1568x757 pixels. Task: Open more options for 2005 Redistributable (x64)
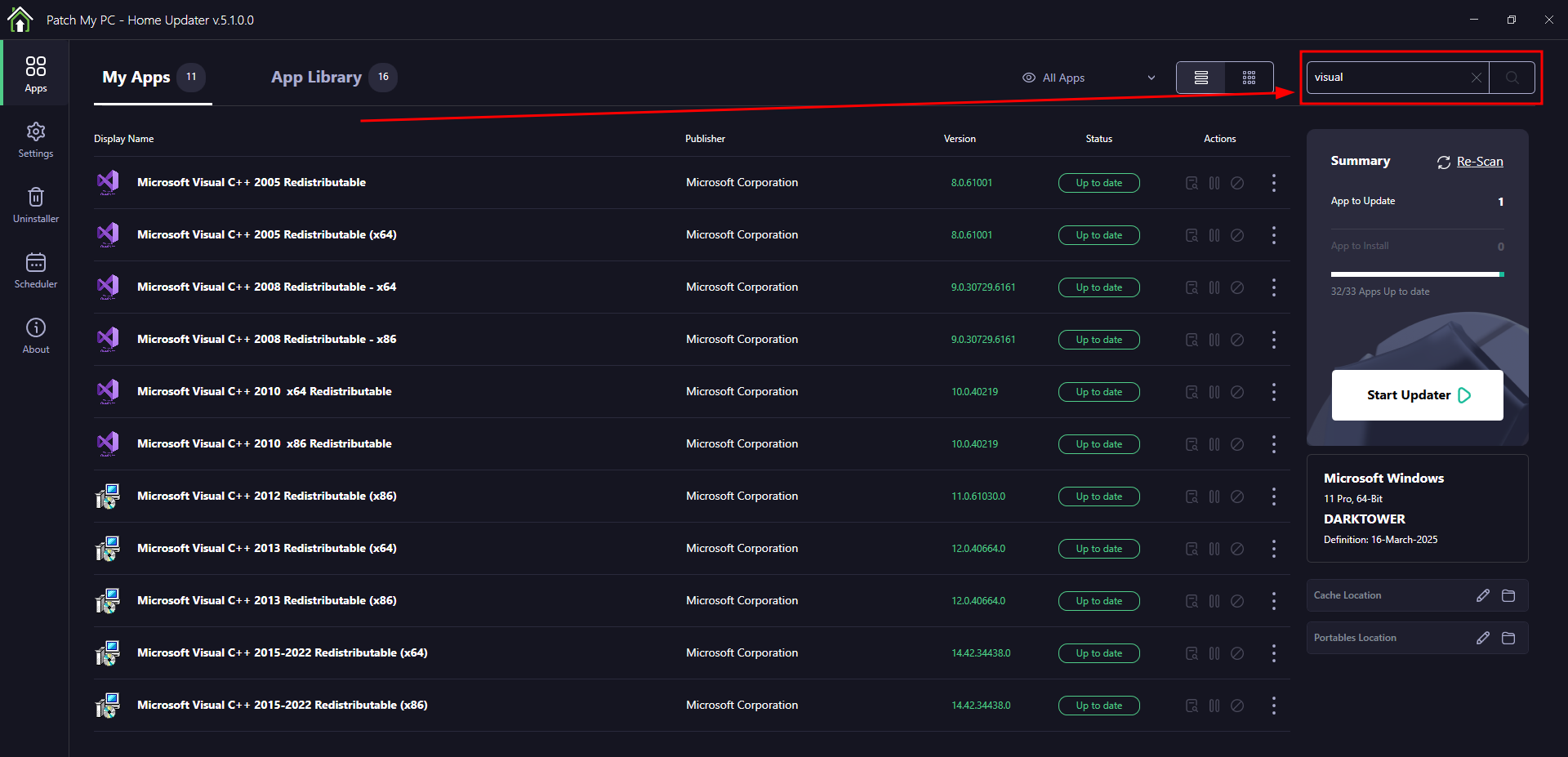[1273, 235]
